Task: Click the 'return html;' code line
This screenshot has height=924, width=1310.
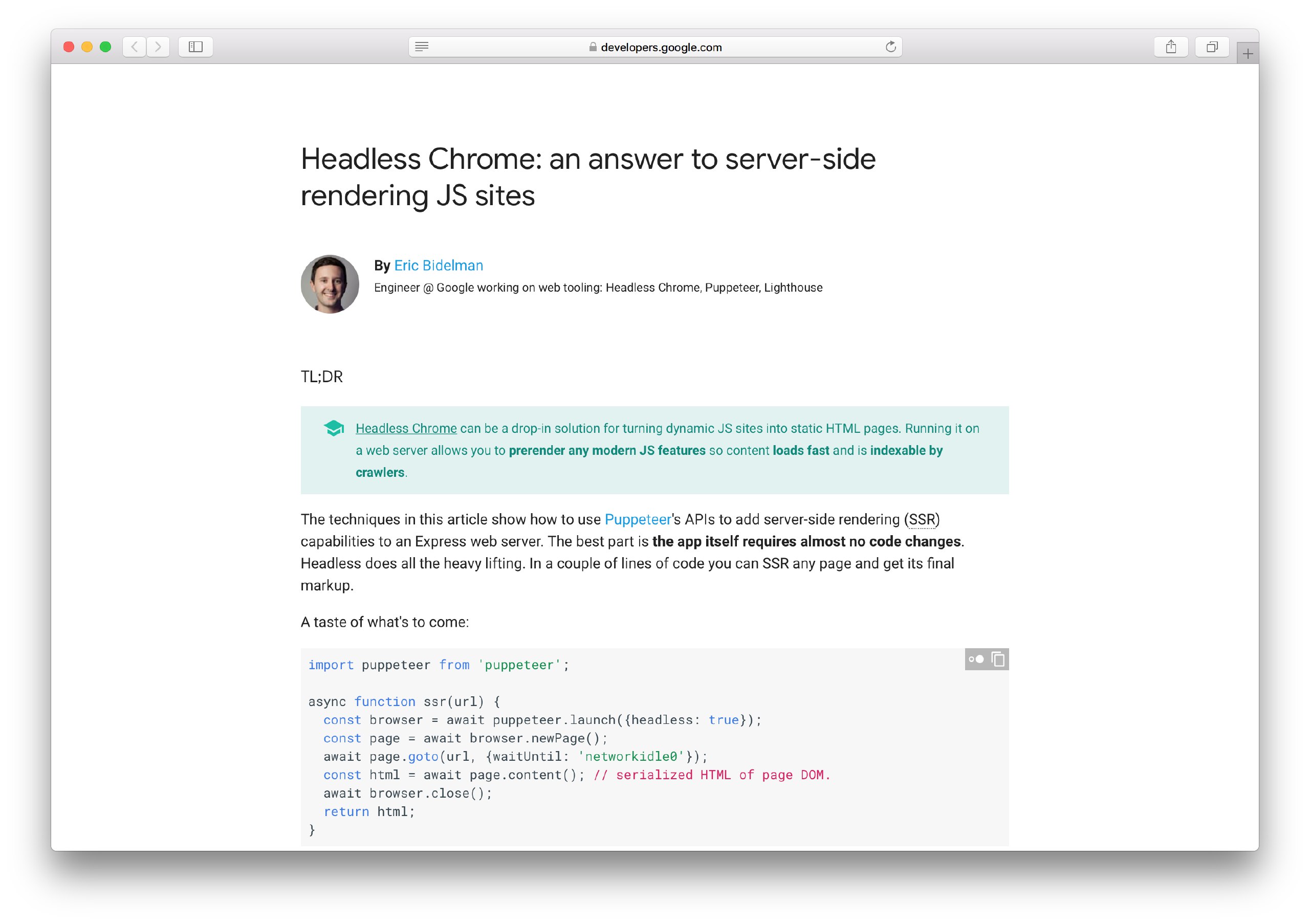Action: click(x=369, y=811)
